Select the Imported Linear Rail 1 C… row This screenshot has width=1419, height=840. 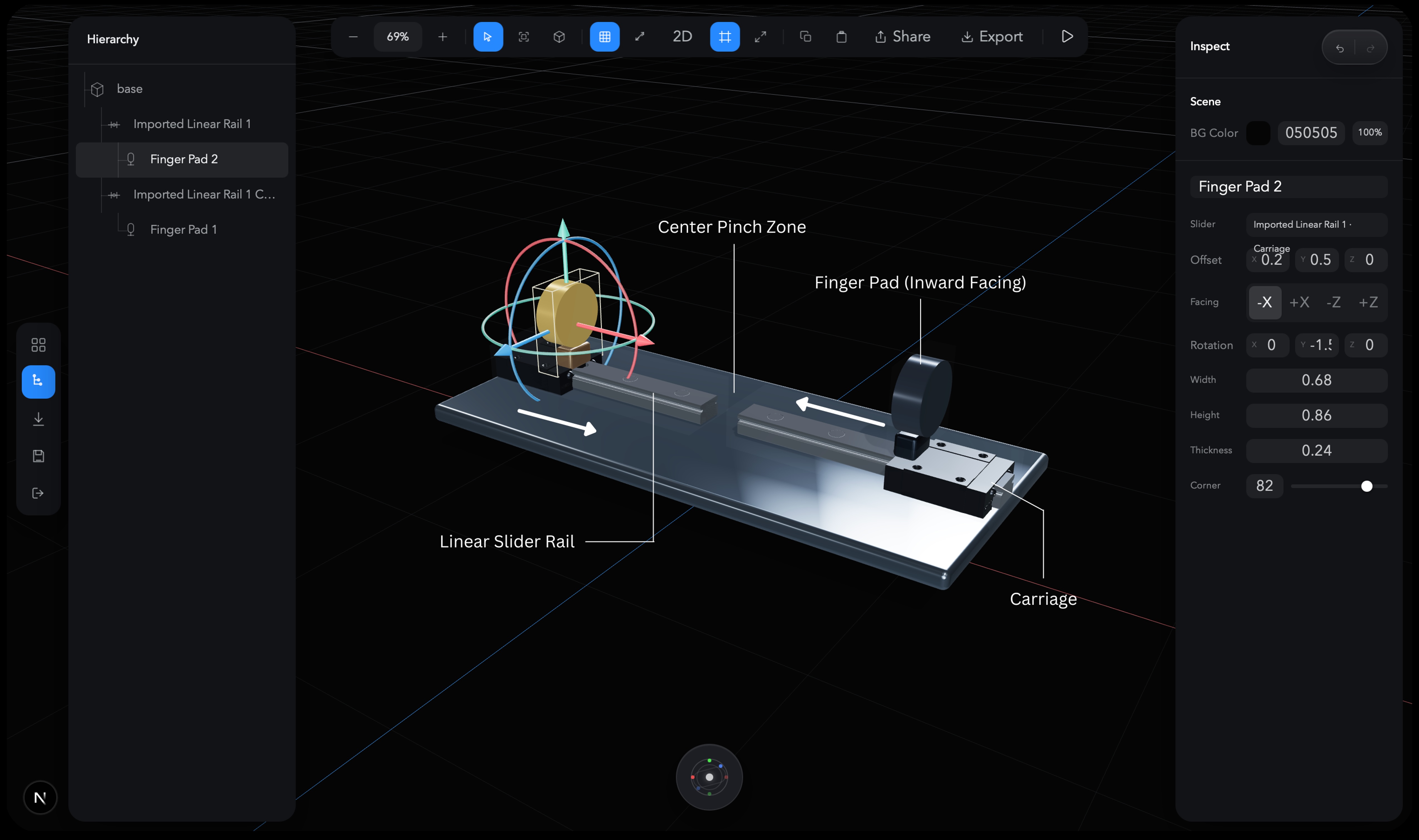[182, 195]
